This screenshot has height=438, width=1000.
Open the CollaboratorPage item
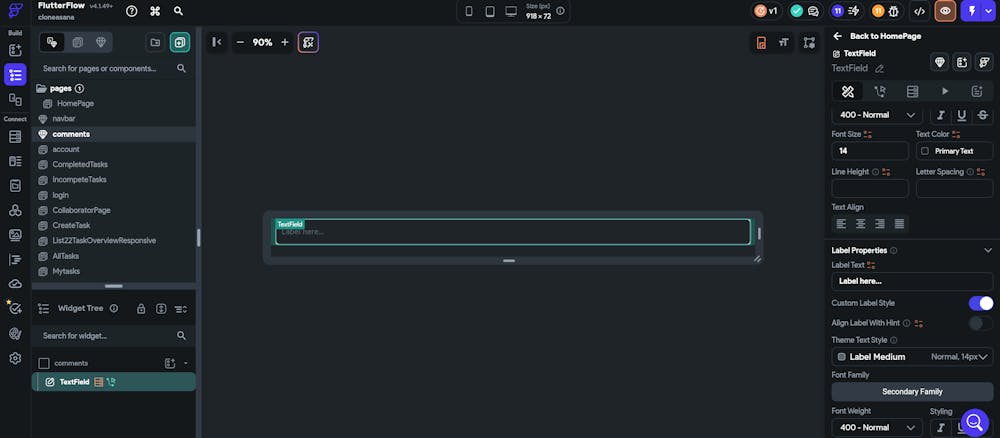click(x=82, y=210)
